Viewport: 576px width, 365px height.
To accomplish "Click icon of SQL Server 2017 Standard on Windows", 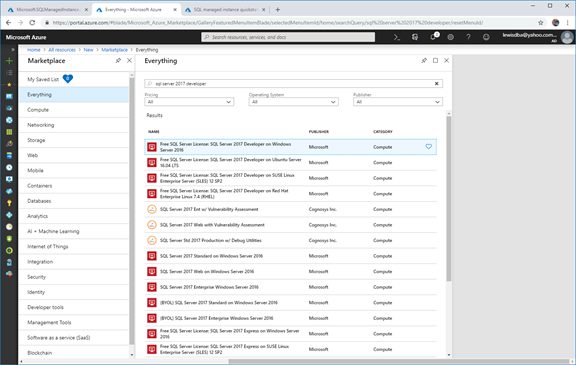I will [152, 256].
